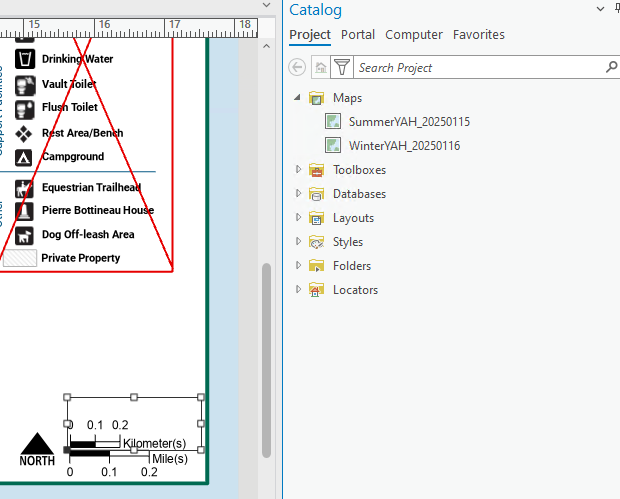Expand the Locators node
The width and height of the screenshot is (620, 499).
coord(299,289)
